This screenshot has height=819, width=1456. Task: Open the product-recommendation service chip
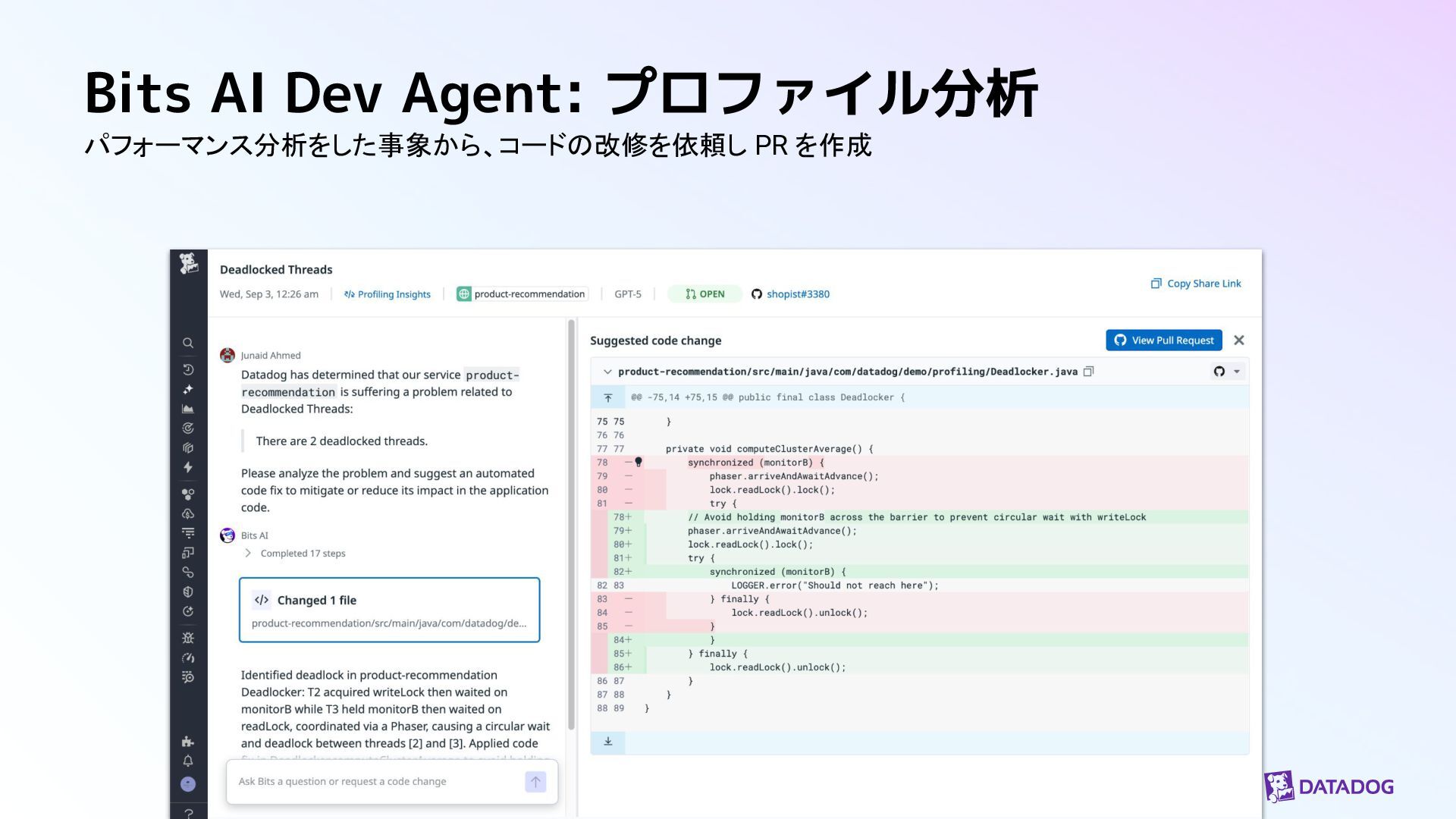pos(522,294)
